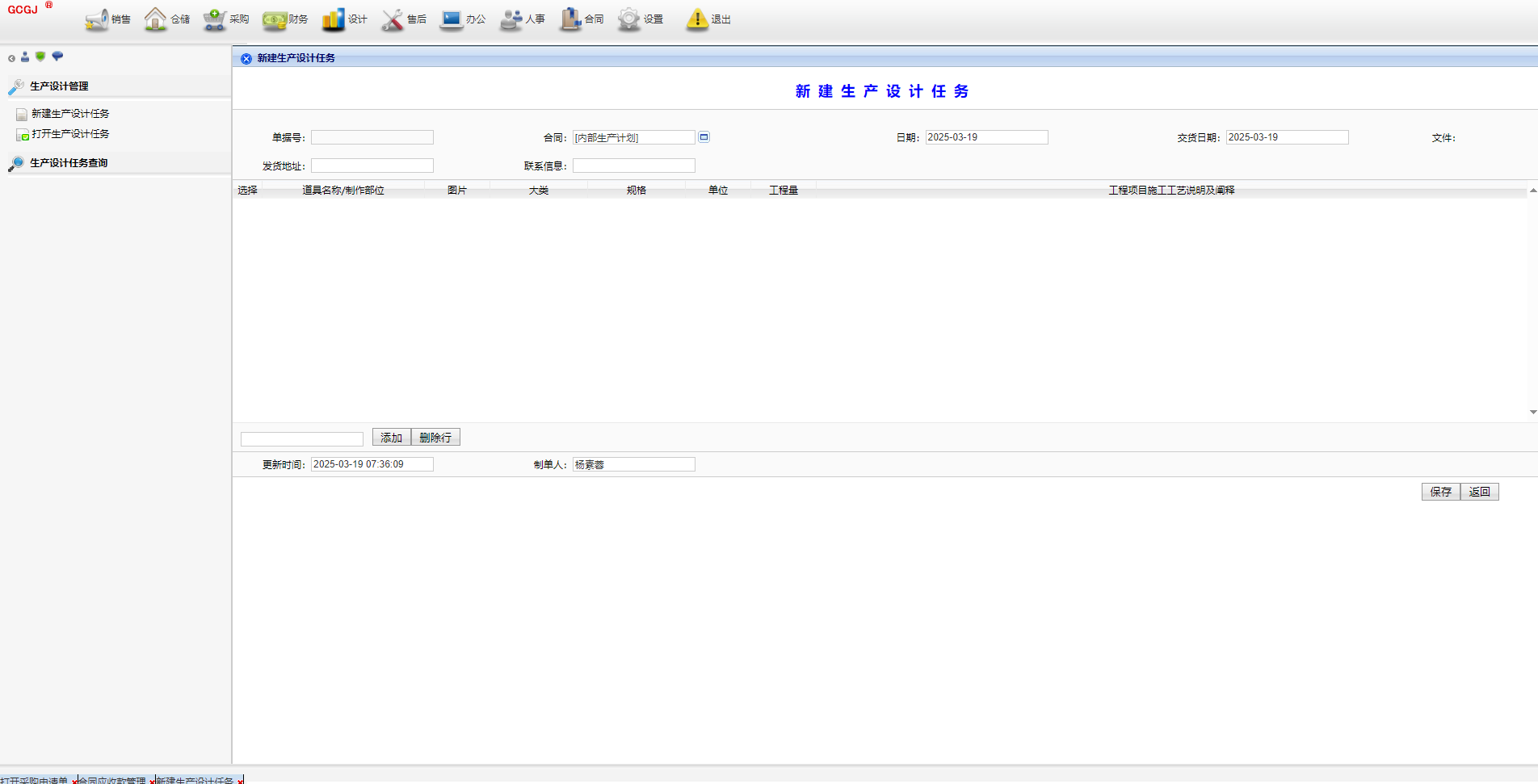This screenshot has height=784, width=1538.
Task: Click the 保存 save button
Action: (x=1440, y=492)
